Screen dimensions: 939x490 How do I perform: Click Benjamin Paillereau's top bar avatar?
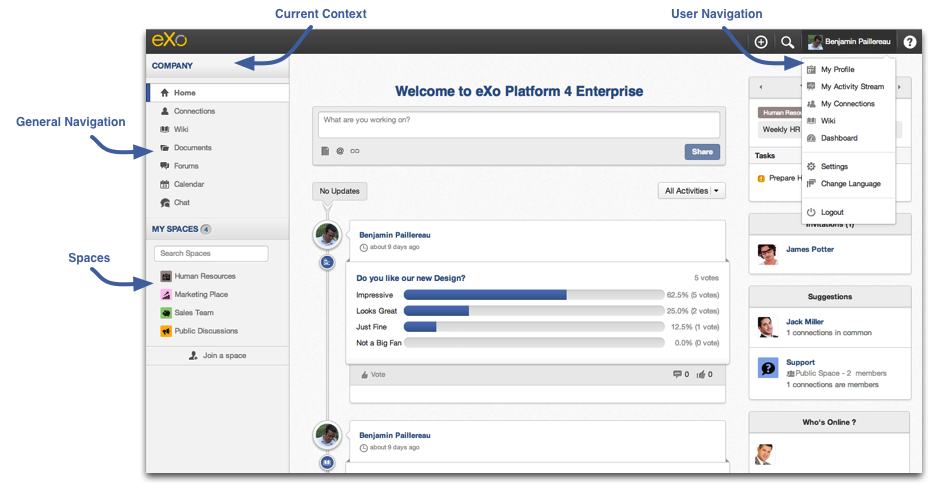[x=814, y=42]
